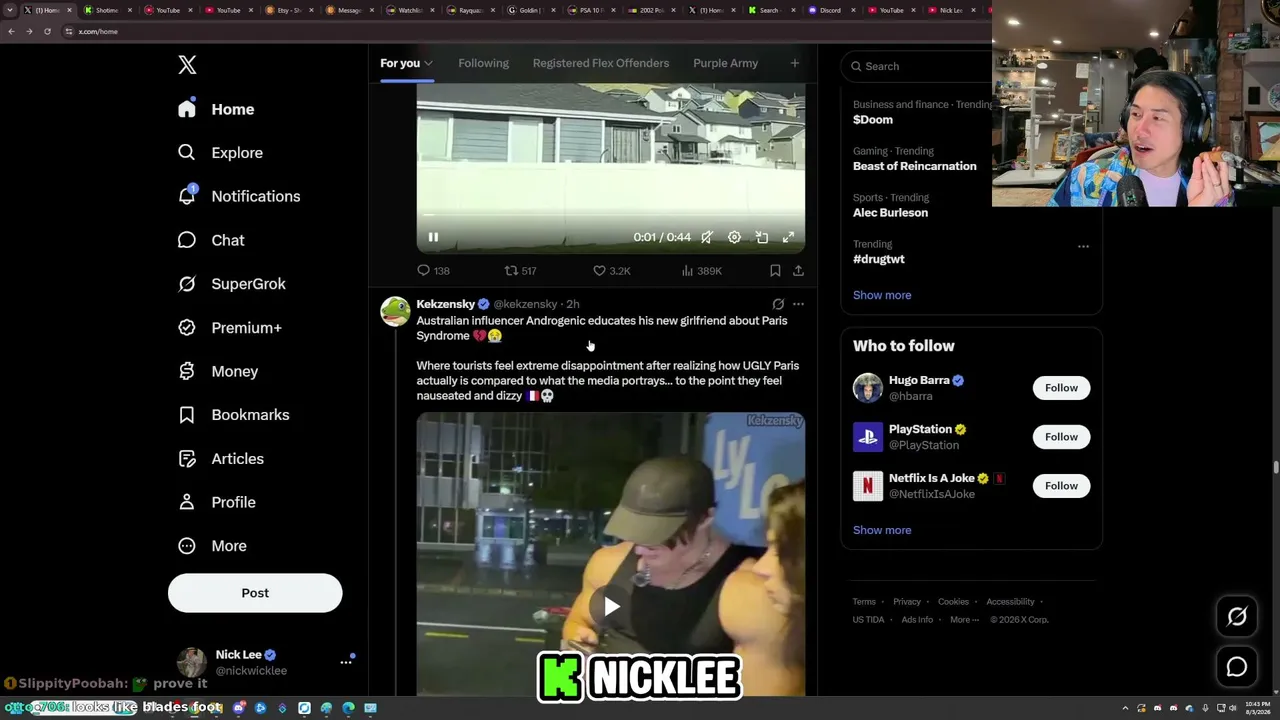Open options for the #drugtwt trend

[x=1083, y=246]
